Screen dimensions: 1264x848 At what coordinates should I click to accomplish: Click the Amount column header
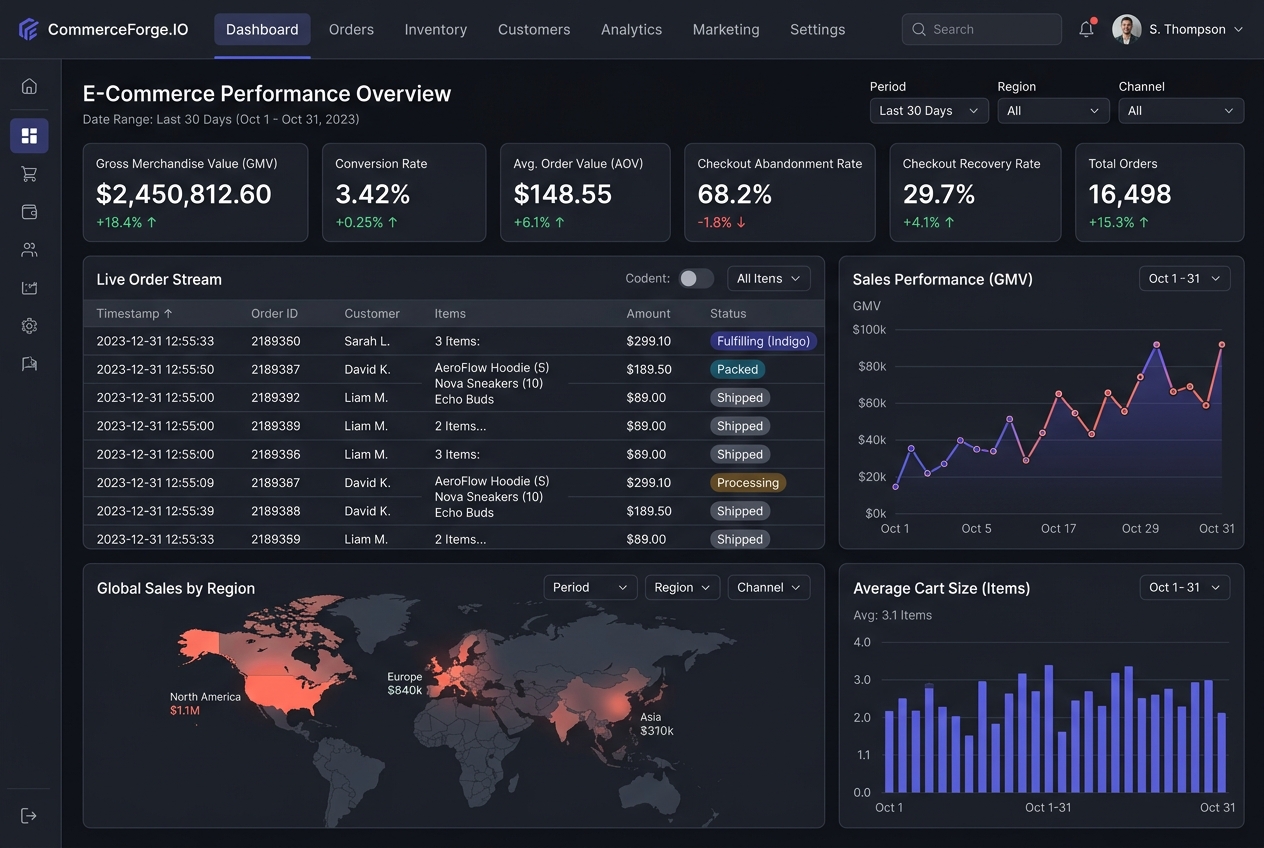(648, 313)
